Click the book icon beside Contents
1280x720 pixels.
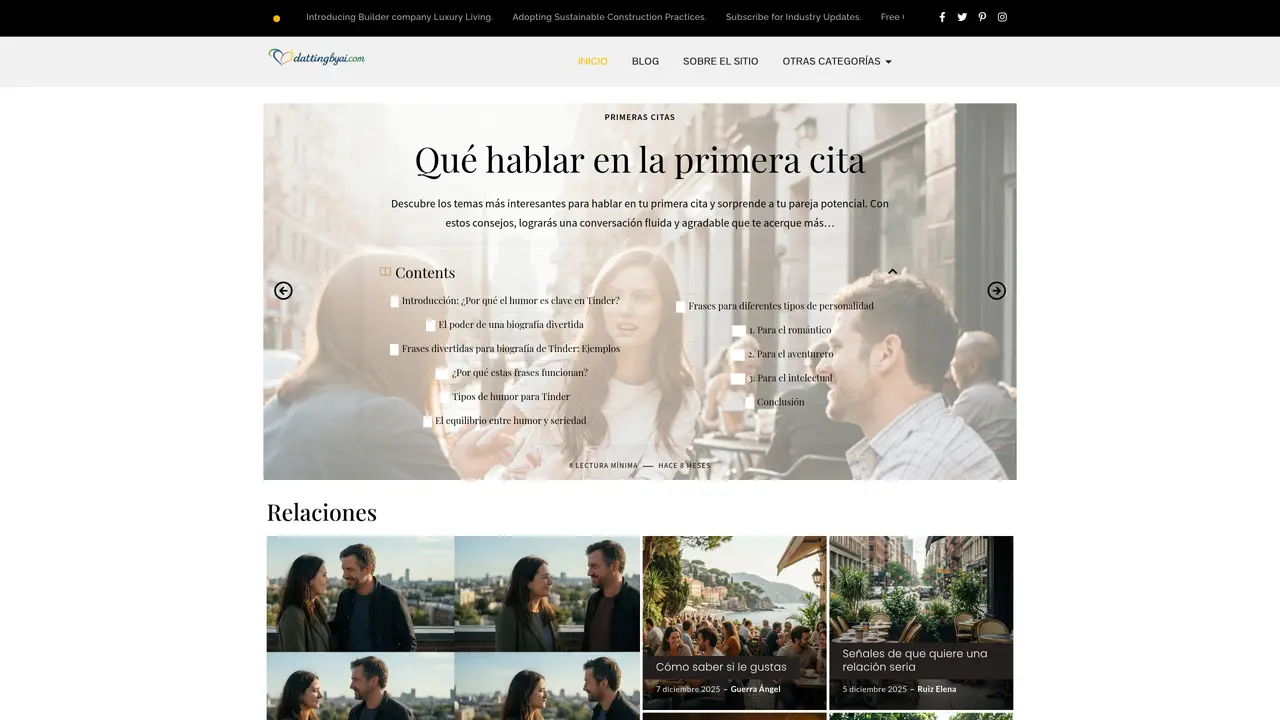[385, 272]
